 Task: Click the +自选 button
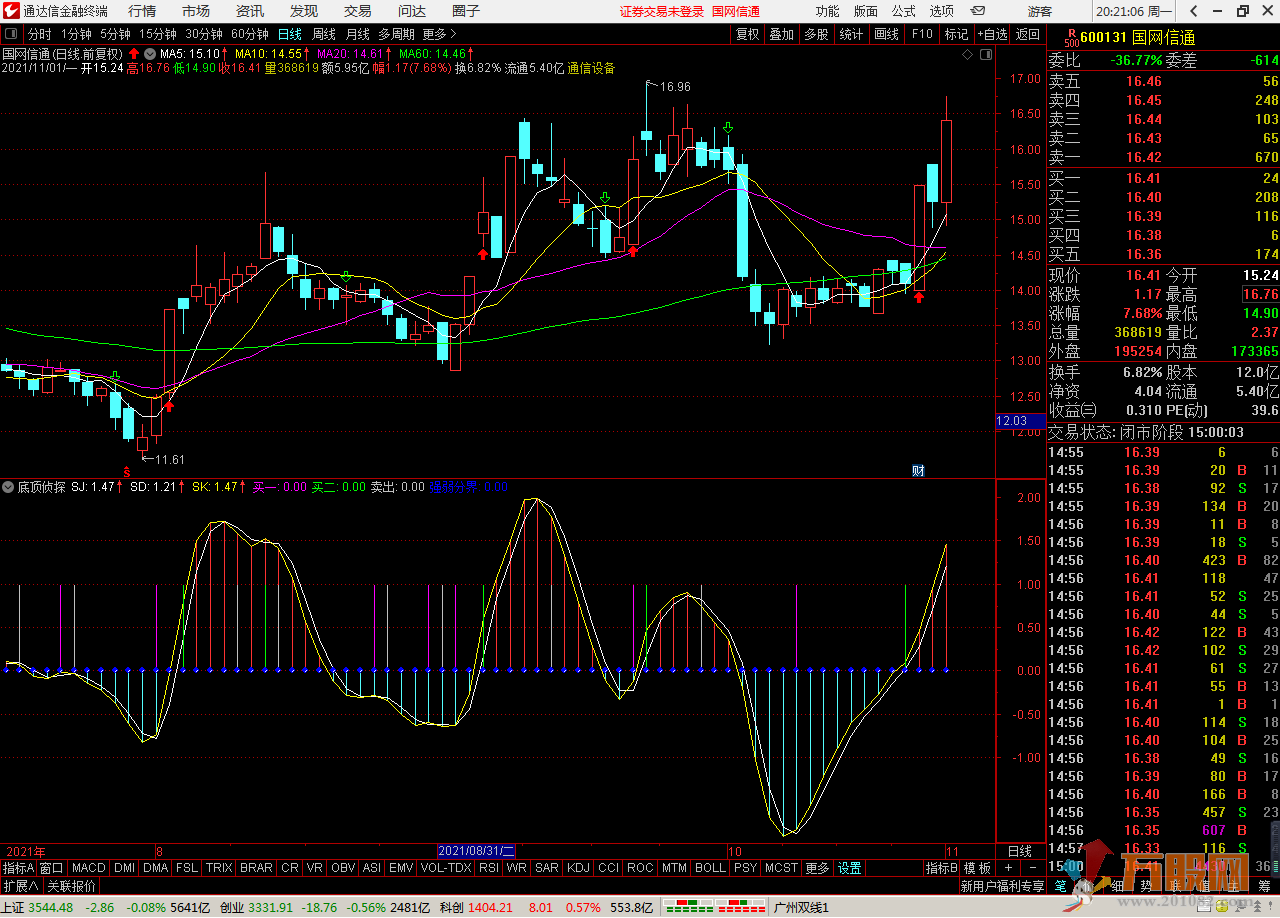[991, 34]
